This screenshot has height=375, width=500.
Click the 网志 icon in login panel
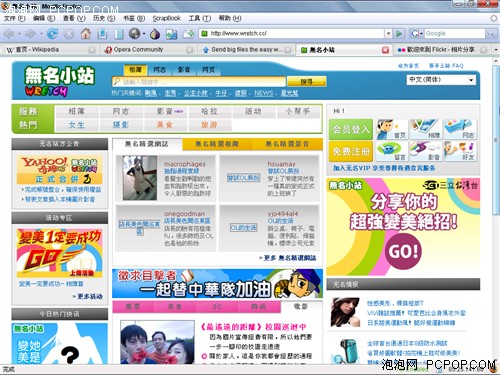click(460, 129)
